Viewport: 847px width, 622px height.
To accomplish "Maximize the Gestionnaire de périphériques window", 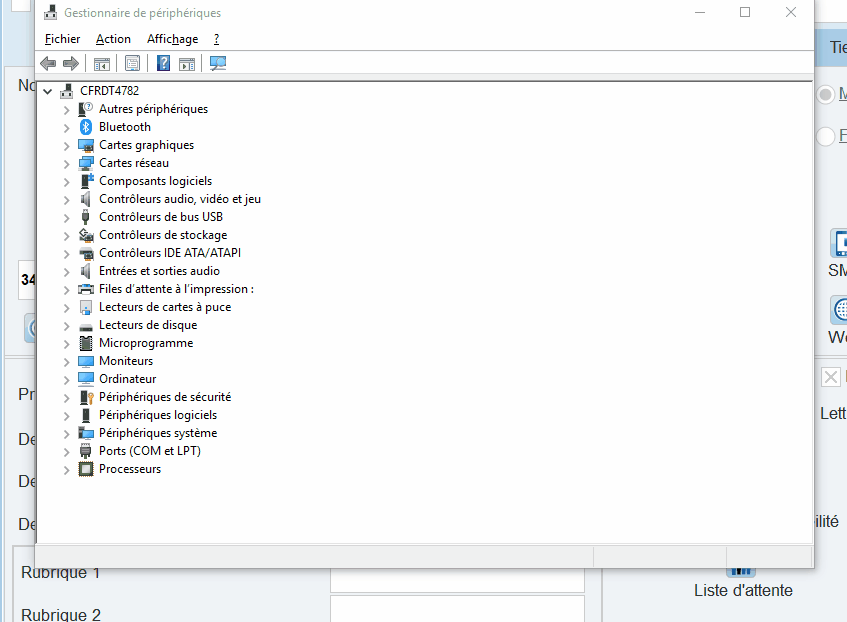I will coord(745,12).
